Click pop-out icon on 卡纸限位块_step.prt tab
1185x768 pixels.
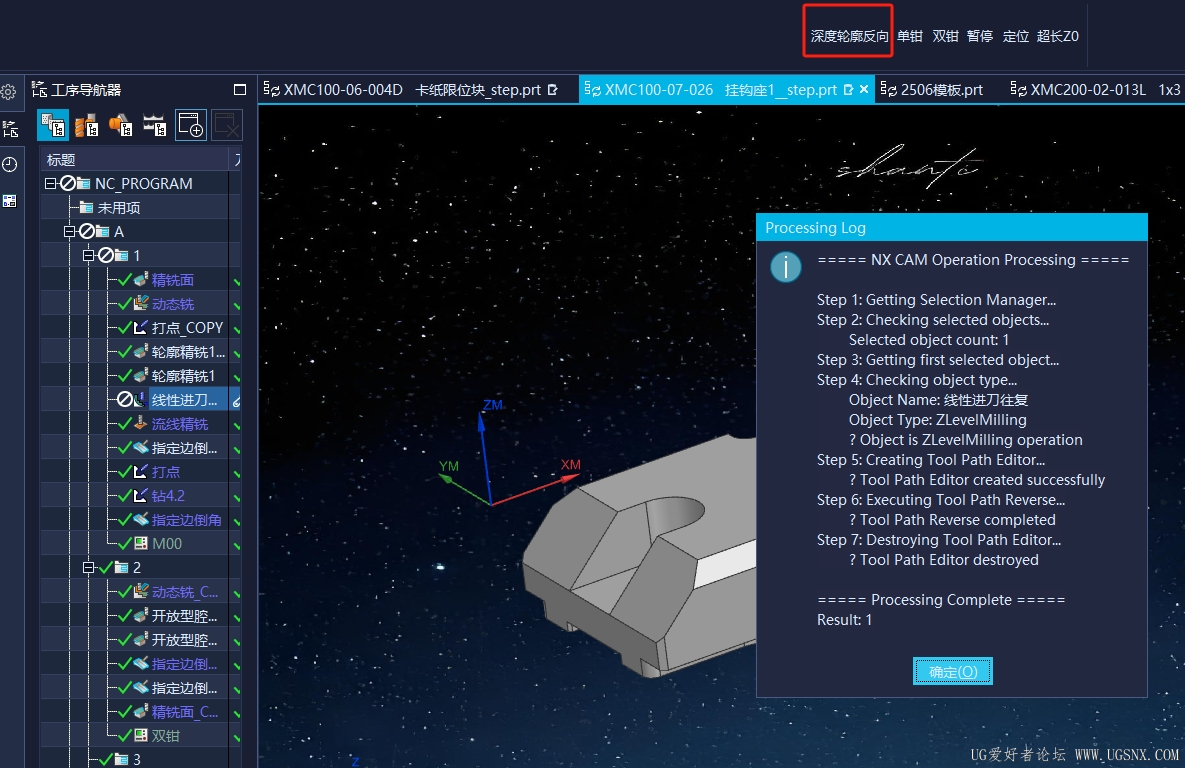552,90
